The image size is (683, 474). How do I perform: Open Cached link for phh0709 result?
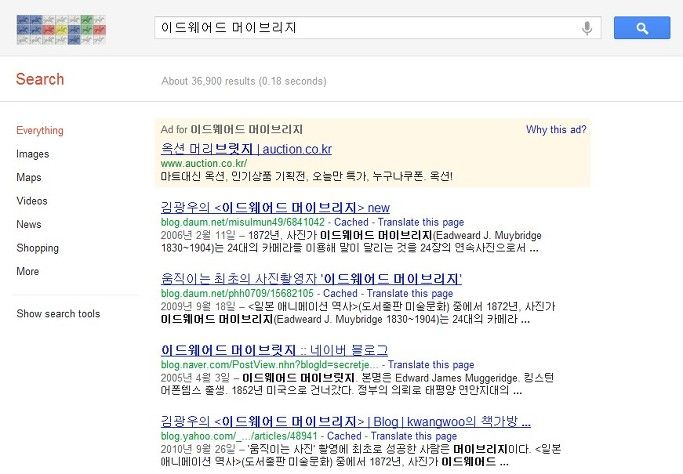pos(340,293)
